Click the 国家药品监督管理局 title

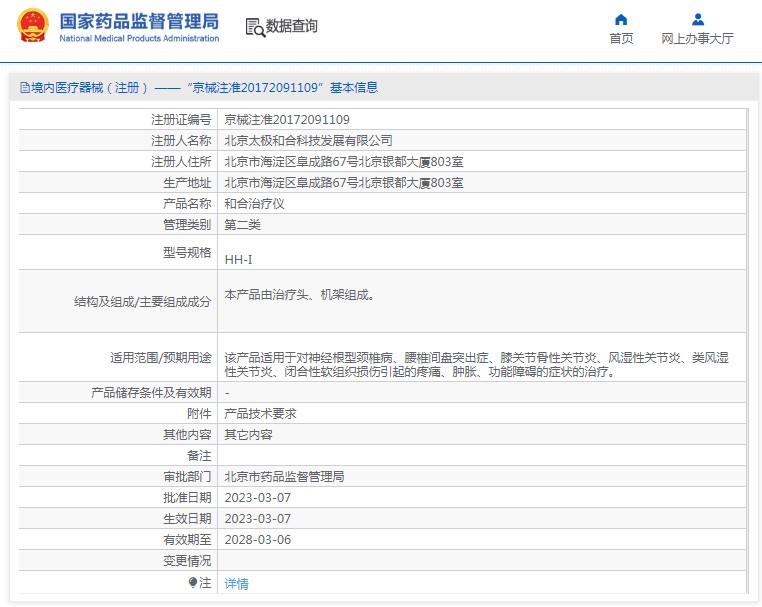click(x=139, y=21)
